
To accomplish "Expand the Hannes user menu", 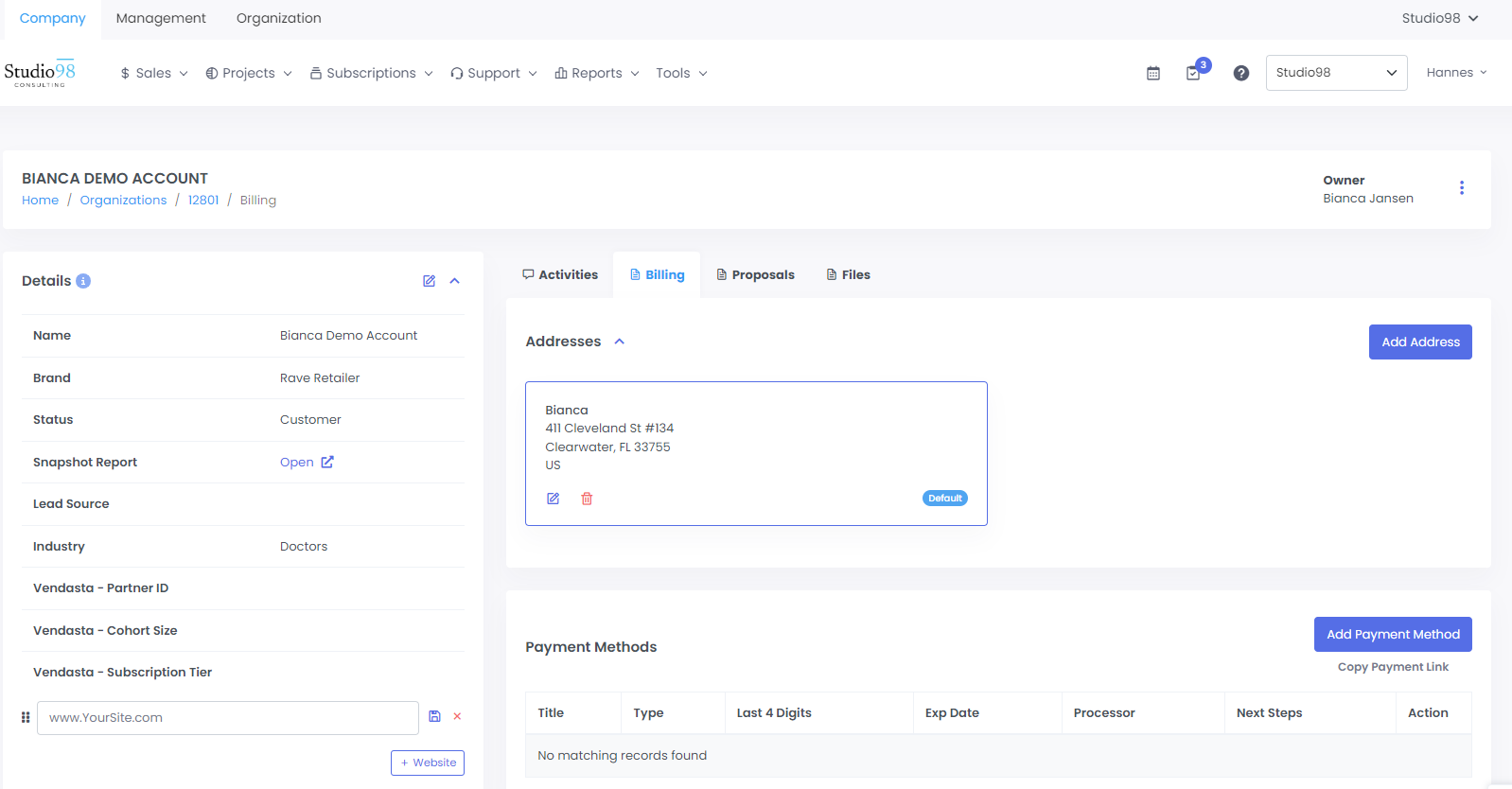I will (x=1455, y=73).
